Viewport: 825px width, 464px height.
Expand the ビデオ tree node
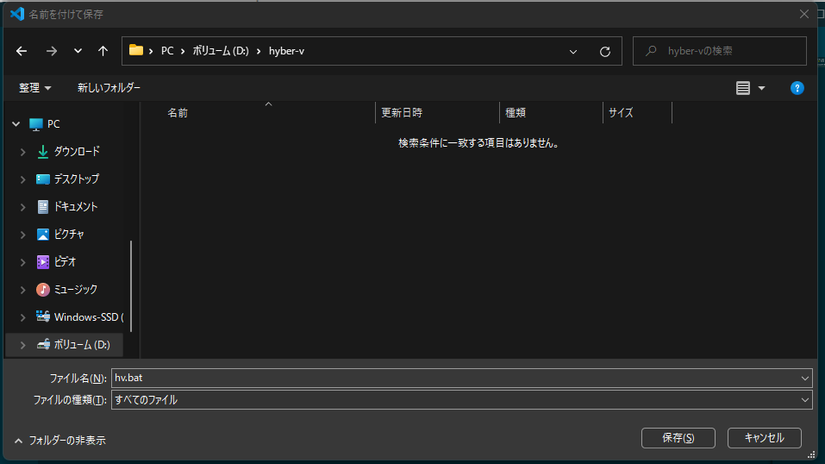click(x=23, y=262)
